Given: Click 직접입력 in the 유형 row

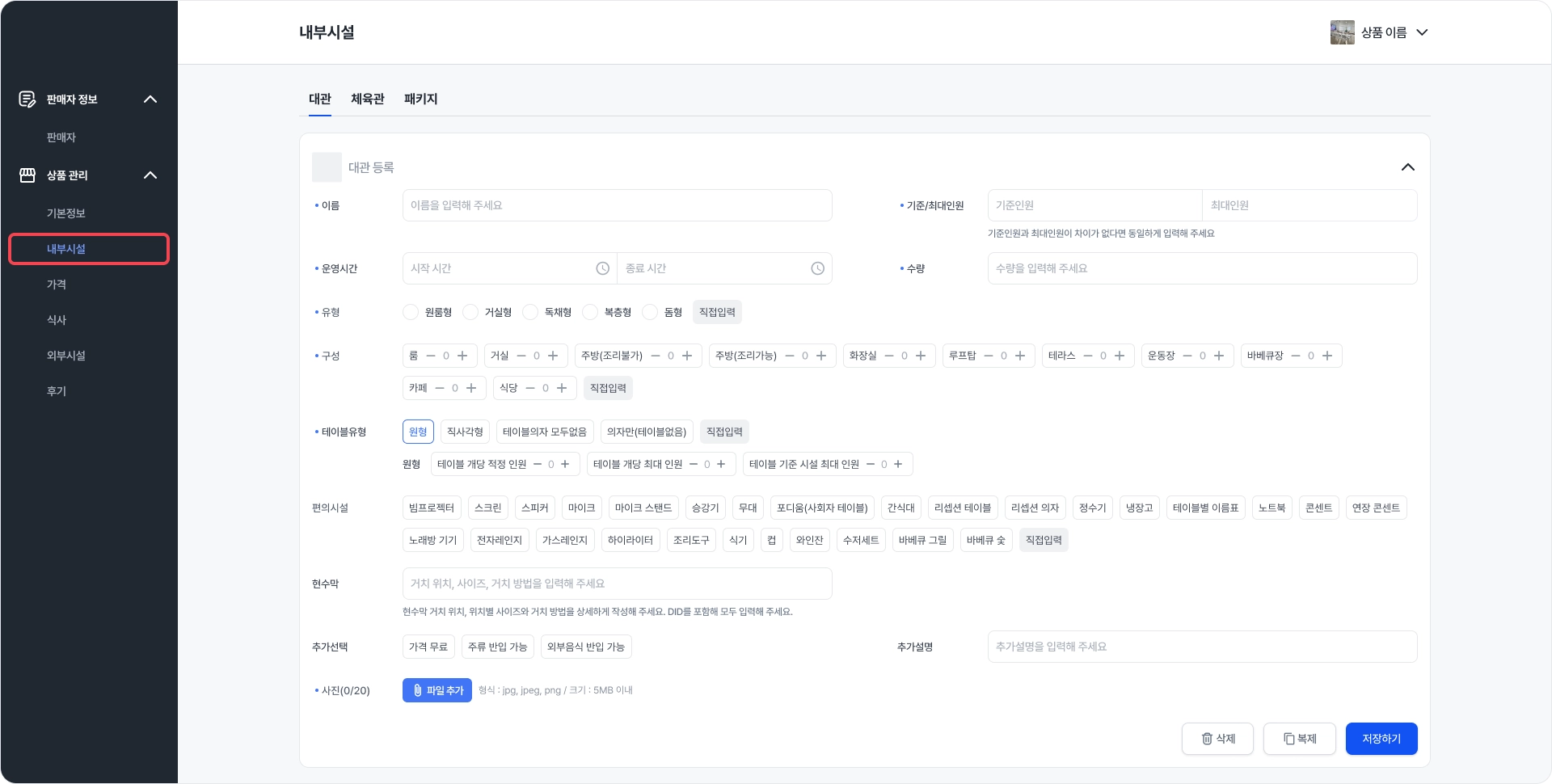Looking at the screenshot, I should pos(718,312).
